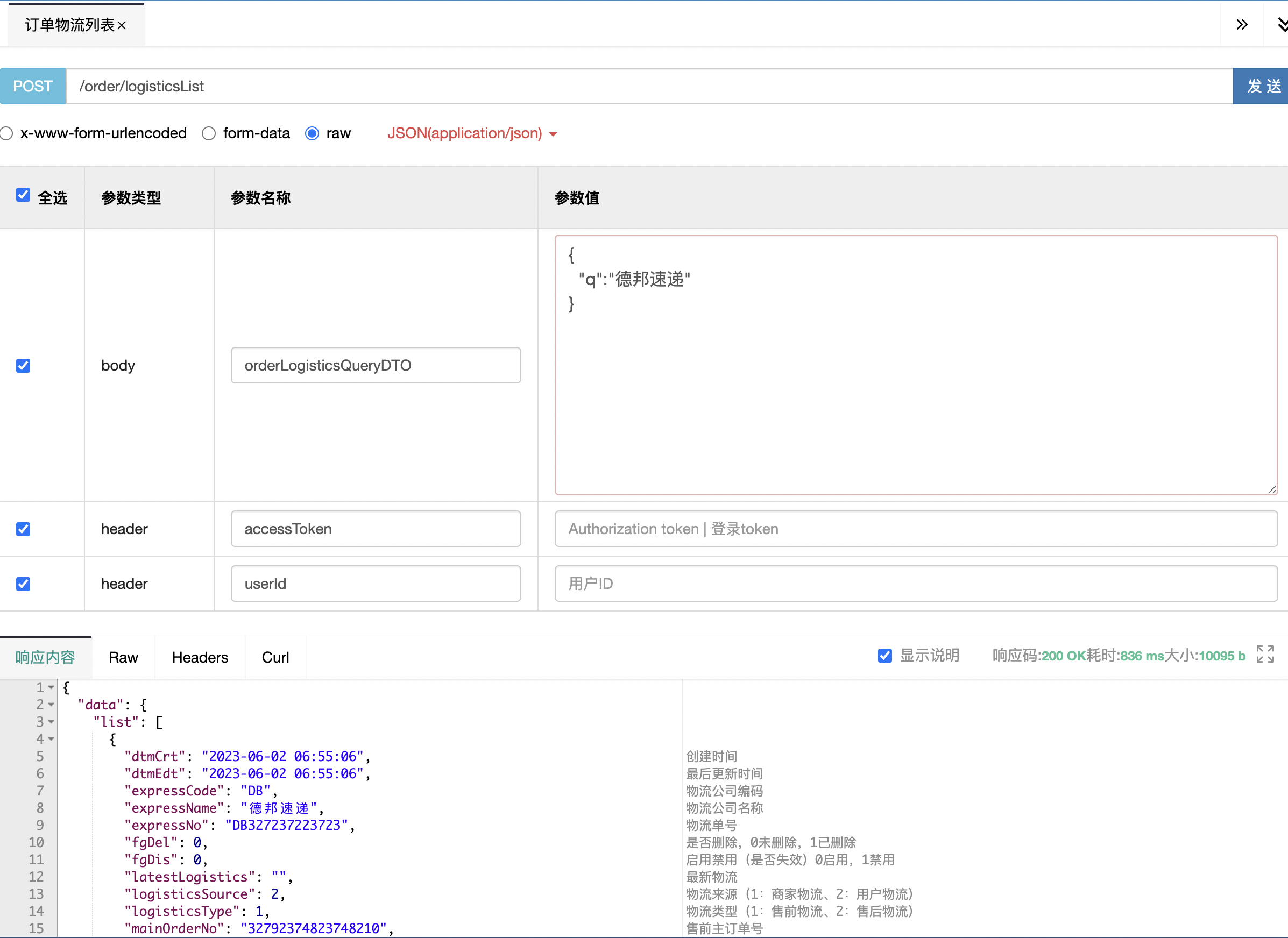
Task: Uncheck the userId header row checkbox
Action: click(23, 584)
